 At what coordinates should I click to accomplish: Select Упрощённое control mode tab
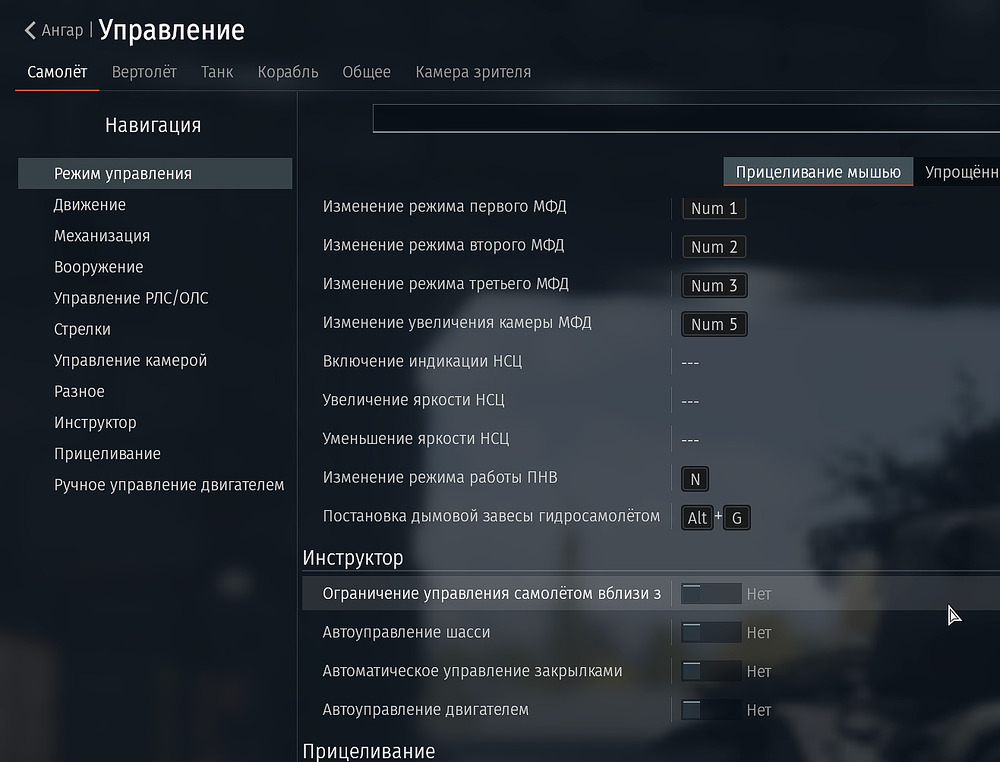[960, 172]
